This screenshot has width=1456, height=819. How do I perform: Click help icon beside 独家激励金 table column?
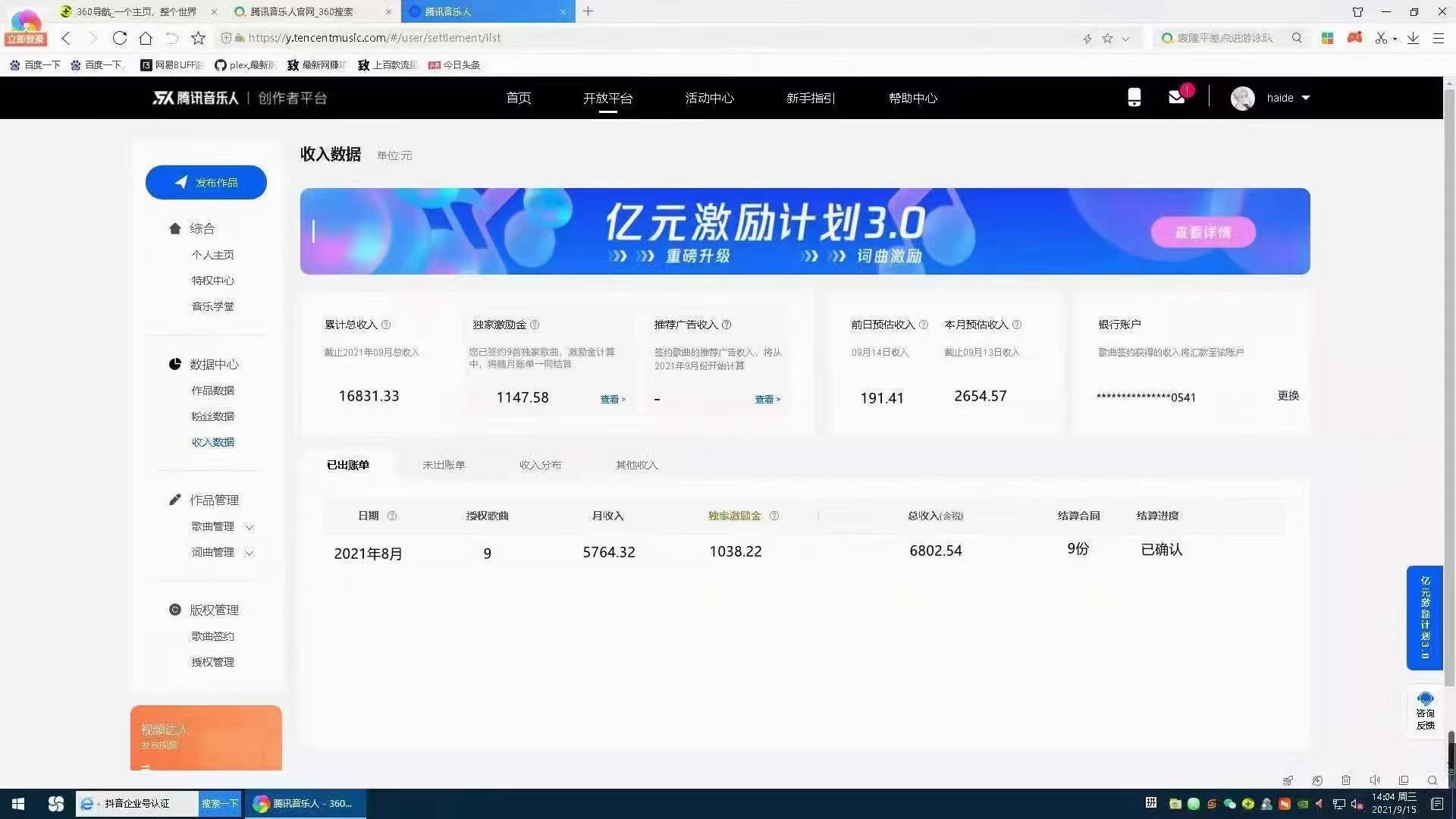(774, 516)
